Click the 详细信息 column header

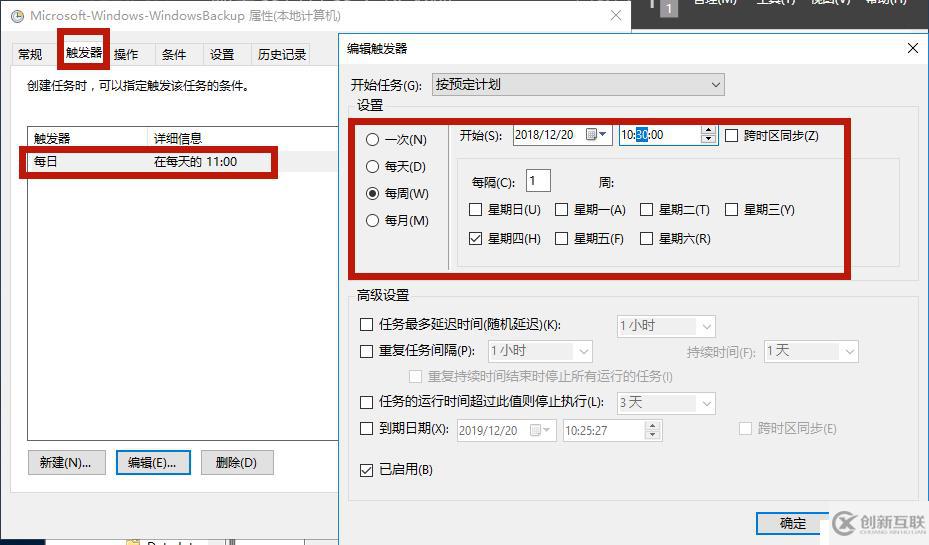pyautogui.click(x=242, y=138)
